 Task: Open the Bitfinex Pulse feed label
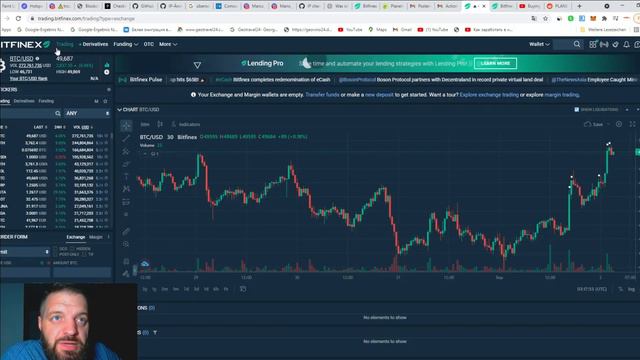click(146, 80)
